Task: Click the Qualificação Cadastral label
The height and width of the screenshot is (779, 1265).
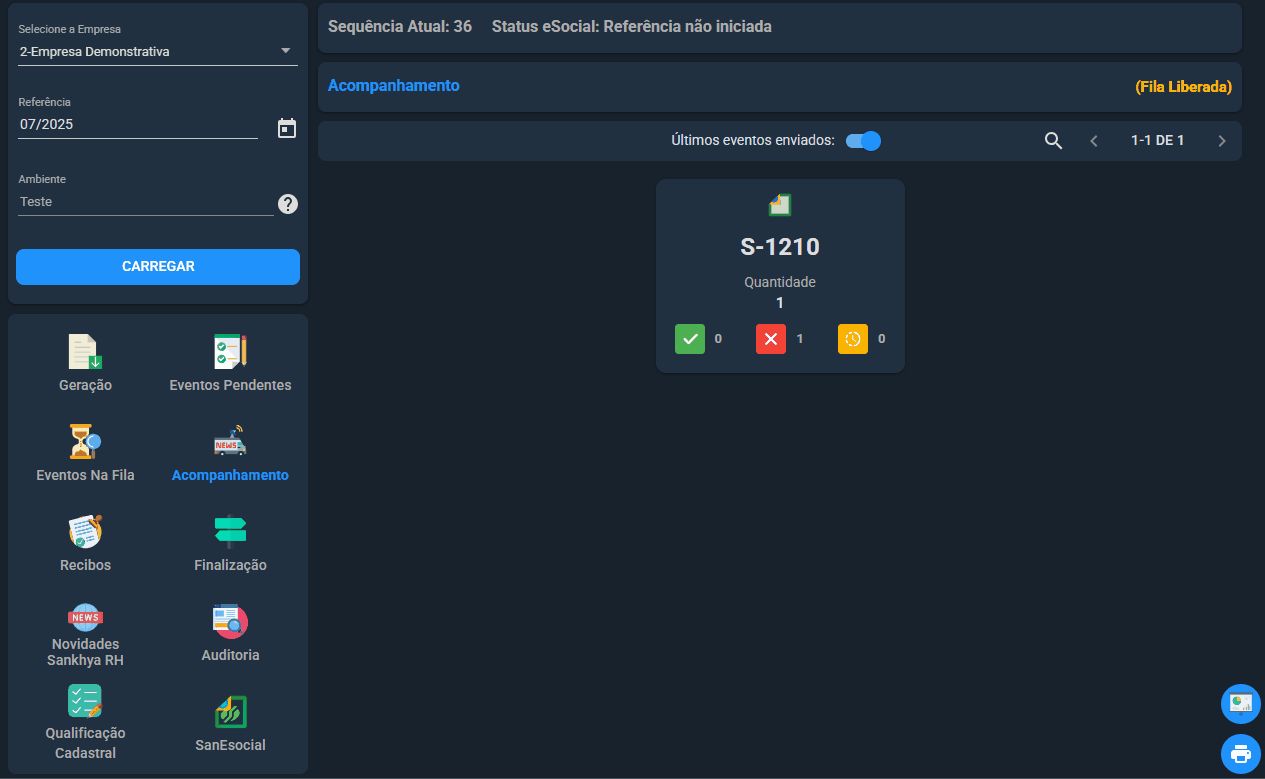Action: tap(85, 743)
